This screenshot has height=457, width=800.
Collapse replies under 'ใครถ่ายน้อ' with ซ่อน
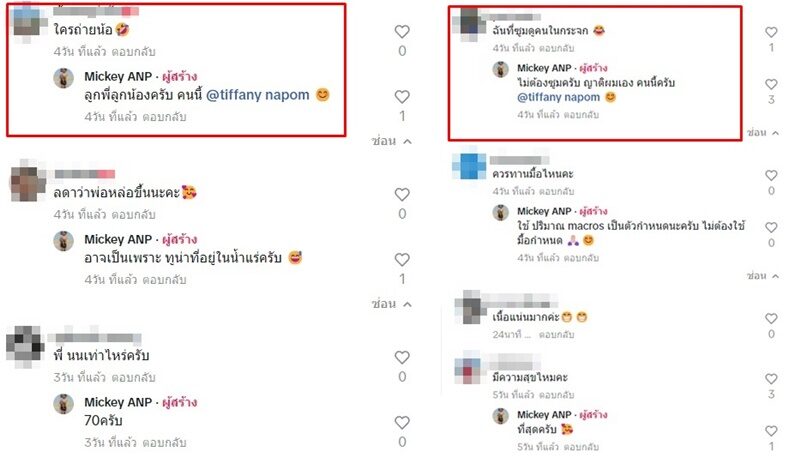pos(391,141)
